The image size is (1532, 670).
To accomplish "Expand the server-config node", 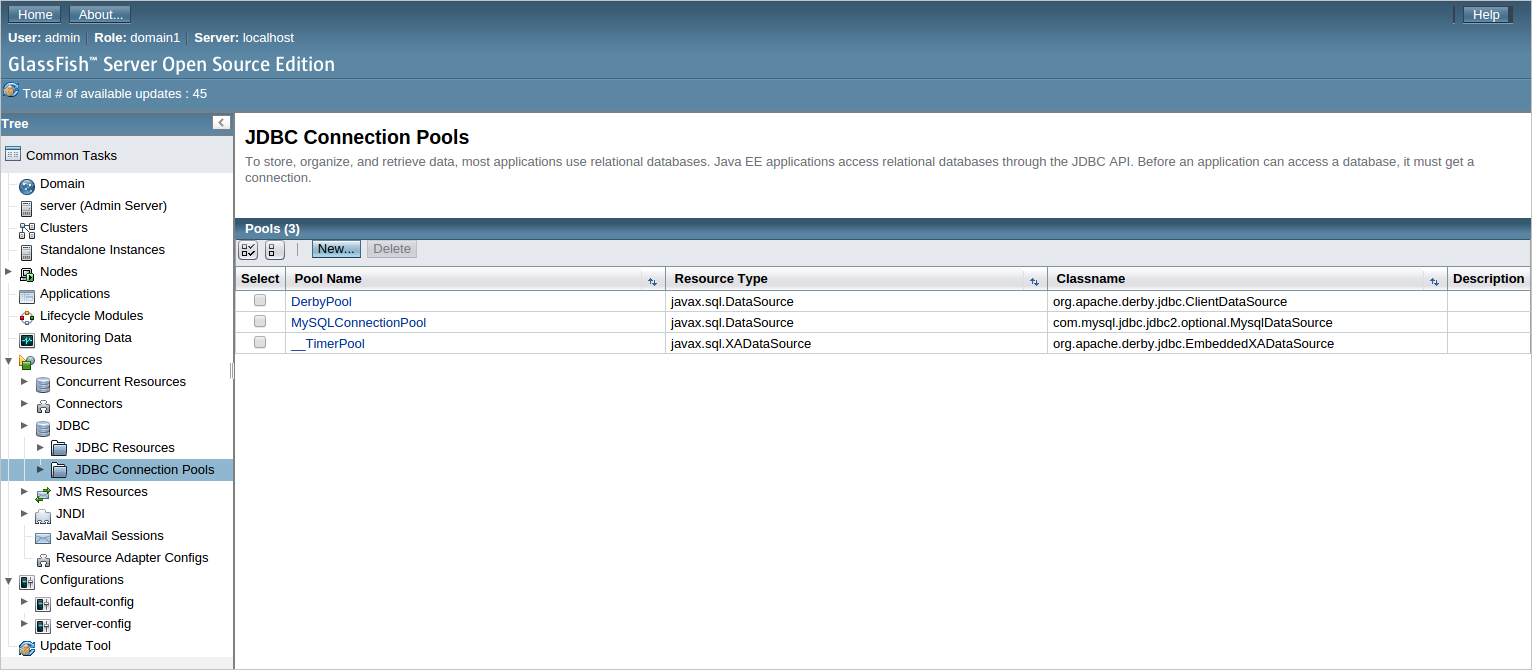I will (x=25, y=623).
